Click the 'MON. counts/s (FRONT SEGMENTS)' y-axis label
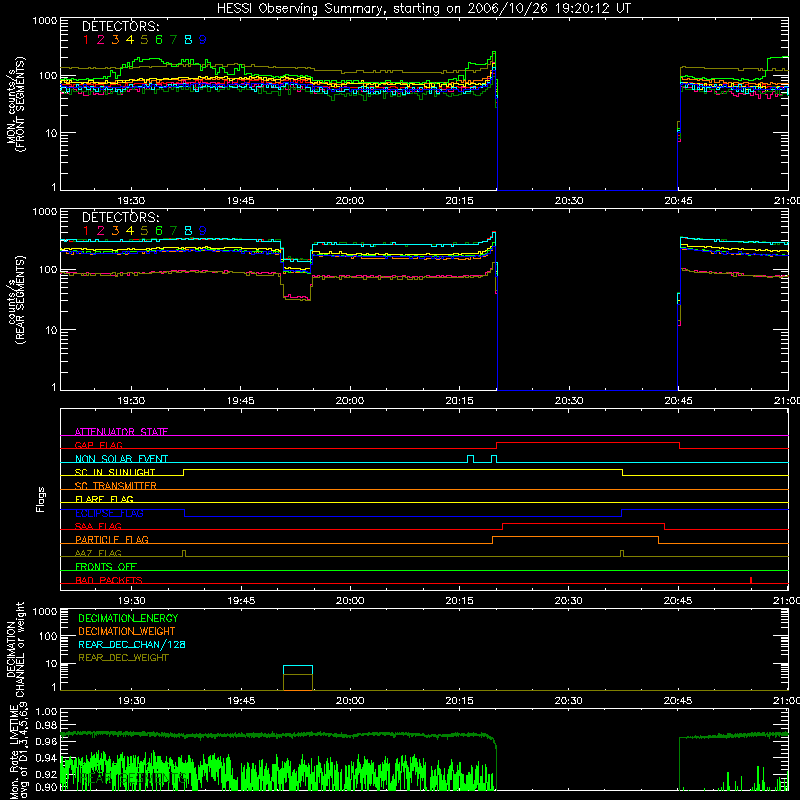Screen dimensions: 800x800 pos(15,104)
